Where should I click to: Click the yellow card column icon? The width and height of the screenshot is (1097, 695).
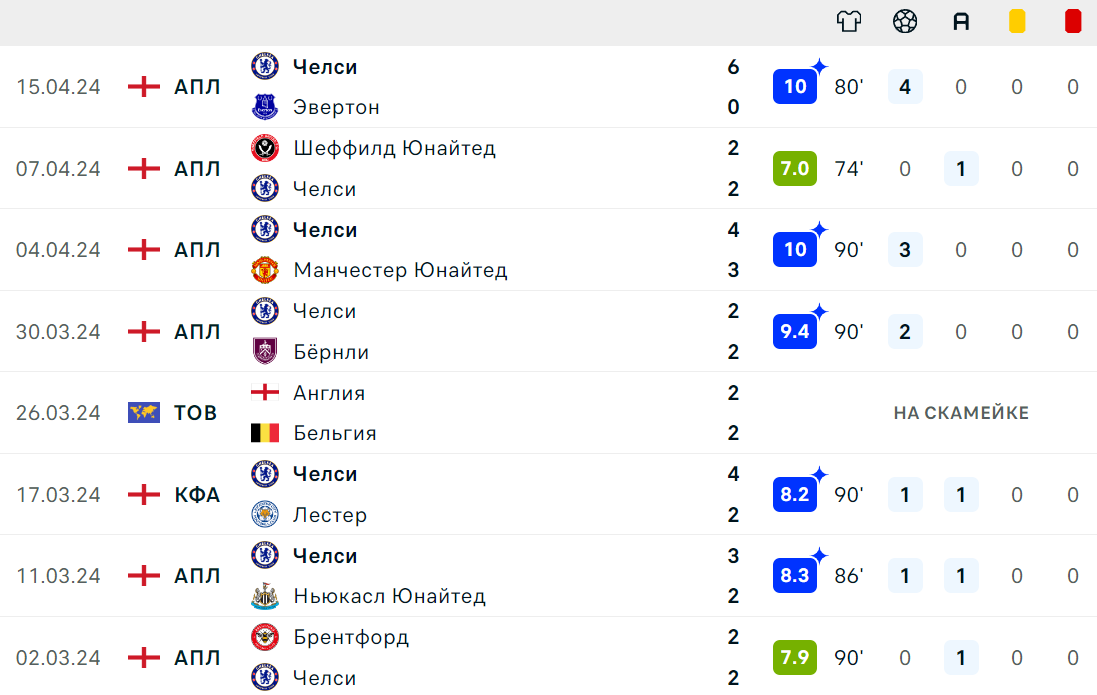click(x=1017, y=22)
